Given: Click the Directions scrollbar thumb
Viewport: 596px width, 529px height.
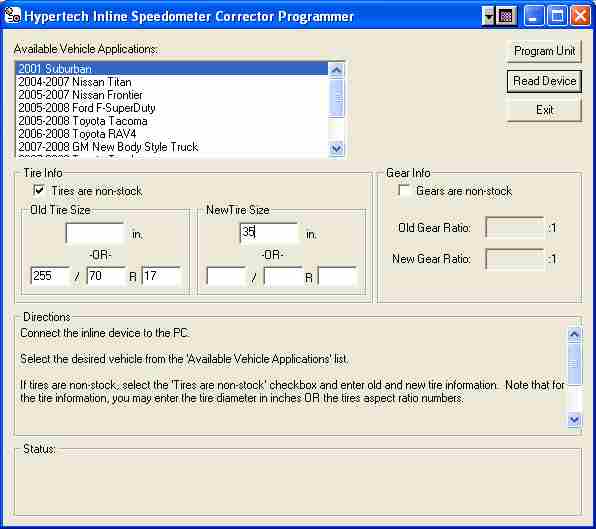Looking at the screenshot, I should 574,363.
